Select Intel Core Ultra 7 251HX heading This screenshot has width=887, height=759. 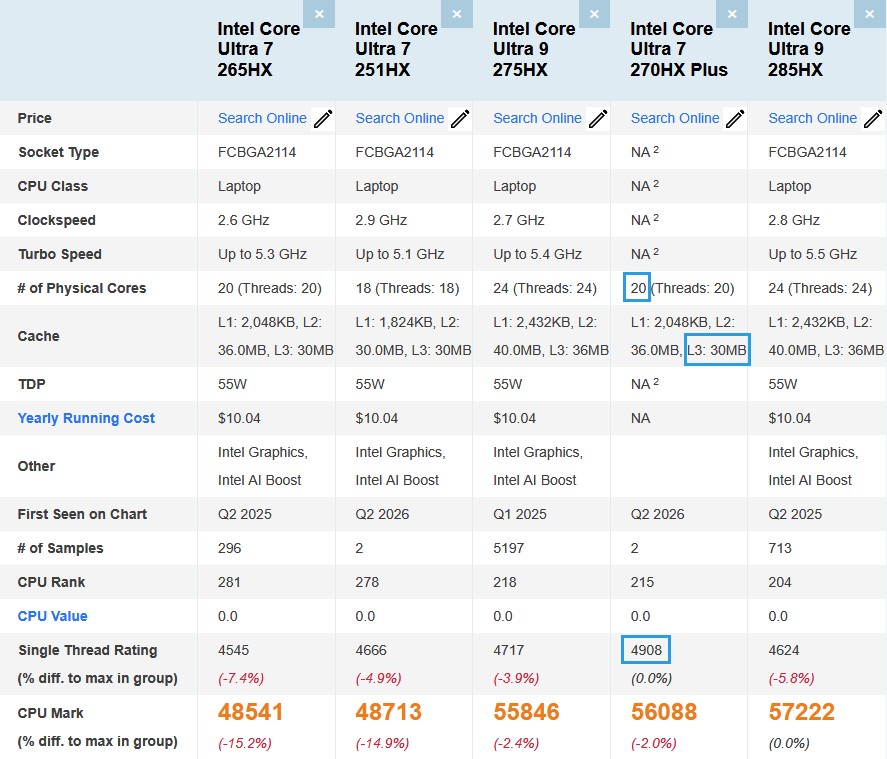(x=396, y=49)
